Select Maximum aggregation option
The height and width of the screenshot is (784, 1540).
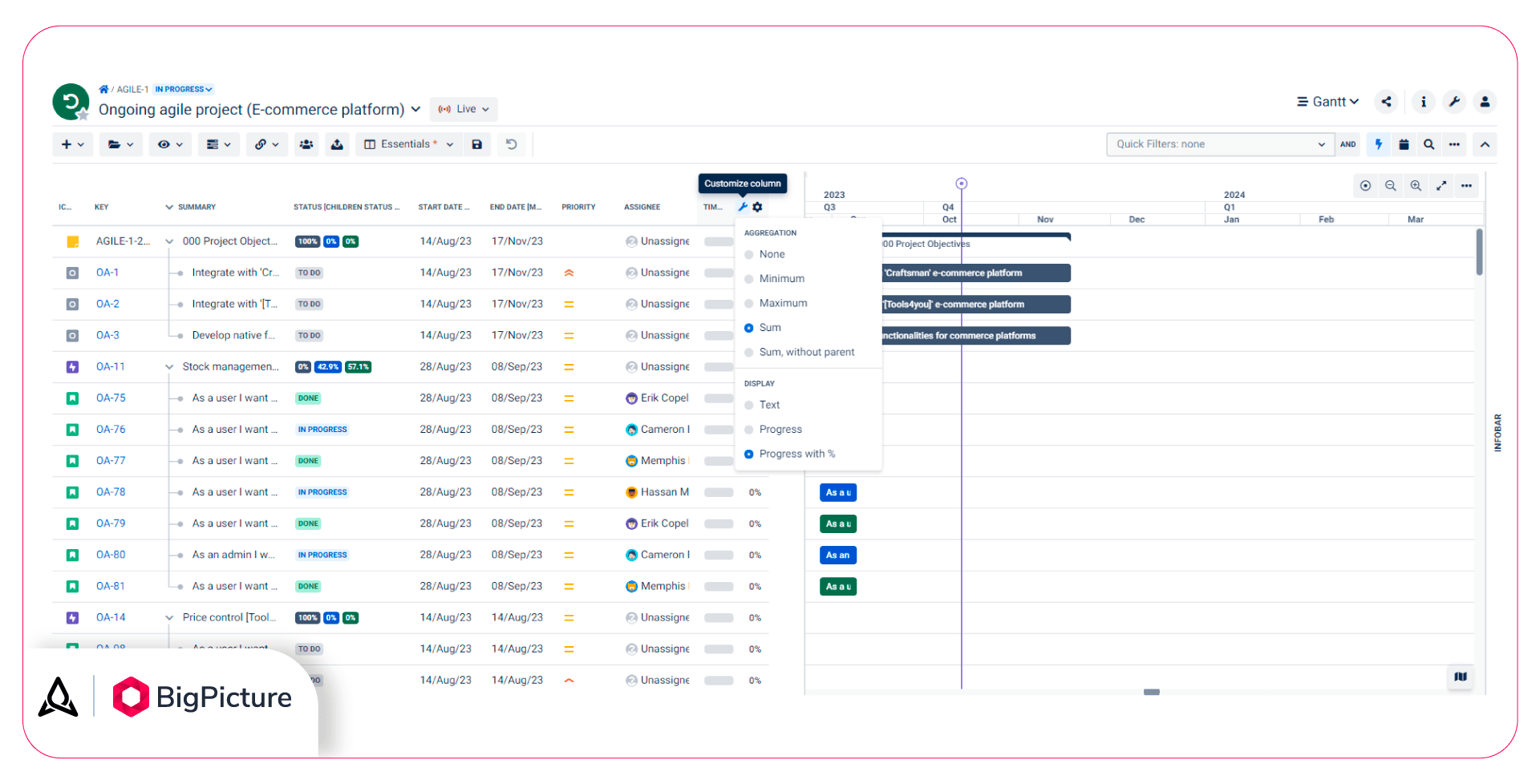[776, 303]
